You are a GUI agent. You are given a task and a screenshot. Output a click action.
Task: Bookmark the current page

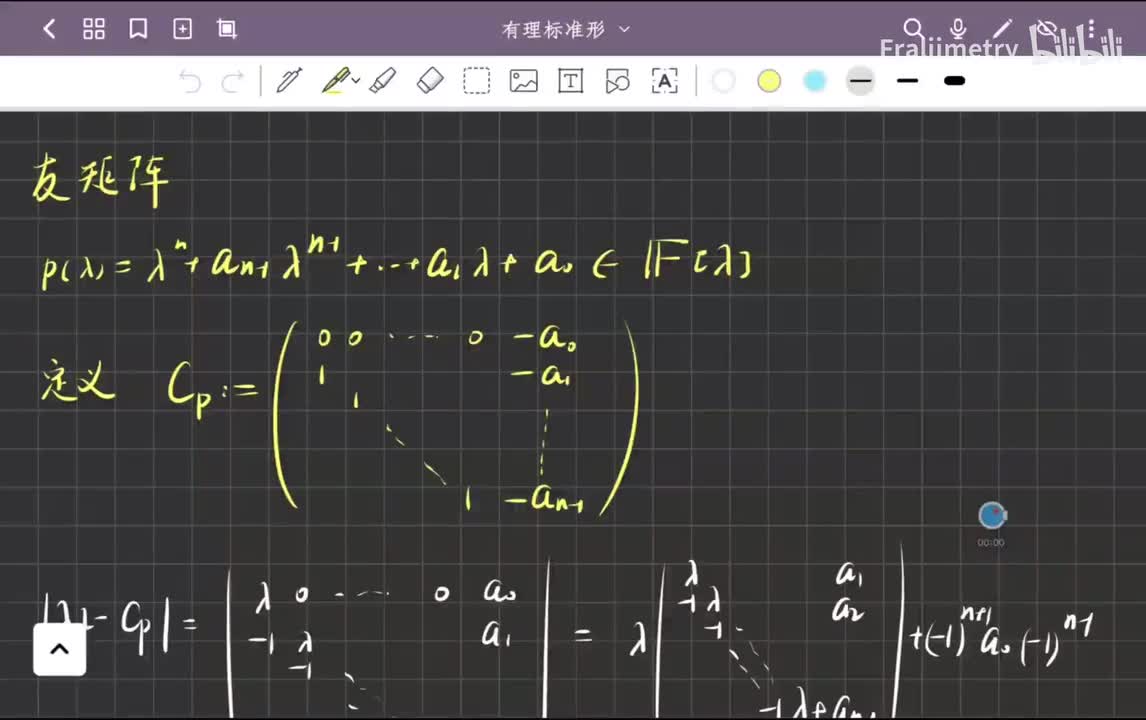tap(138, 29)
